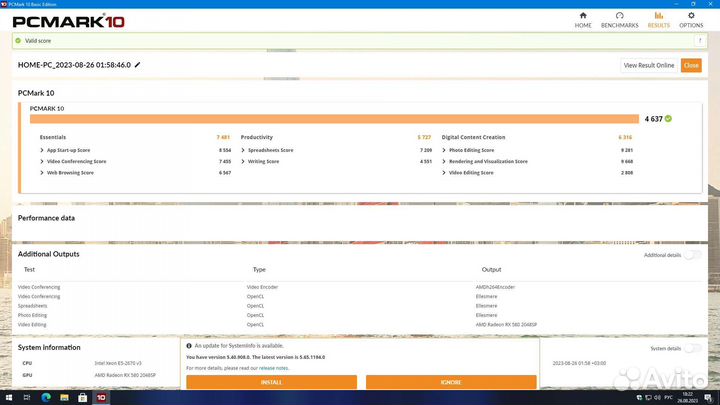
Task: Ignore the SystemInfo update
Action: click(451, 382)
